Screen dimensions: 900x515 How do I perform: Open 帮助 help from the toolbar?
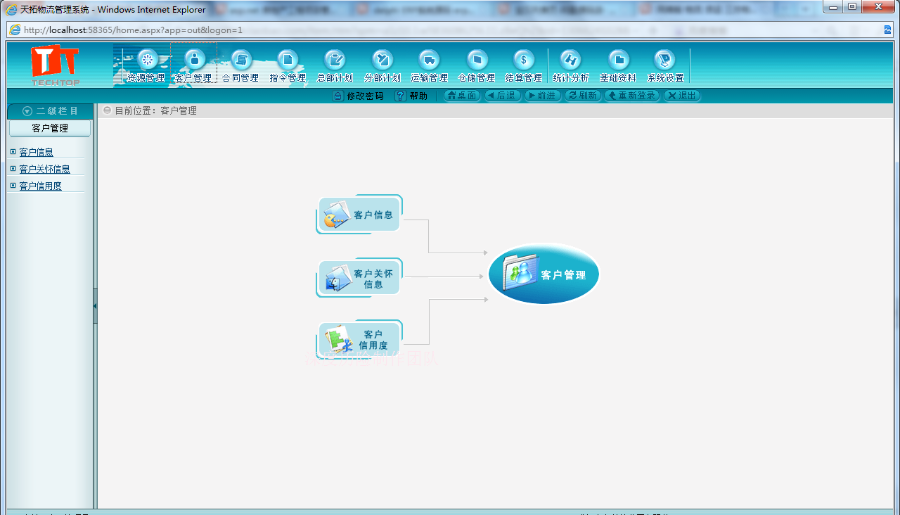[412, 96]
